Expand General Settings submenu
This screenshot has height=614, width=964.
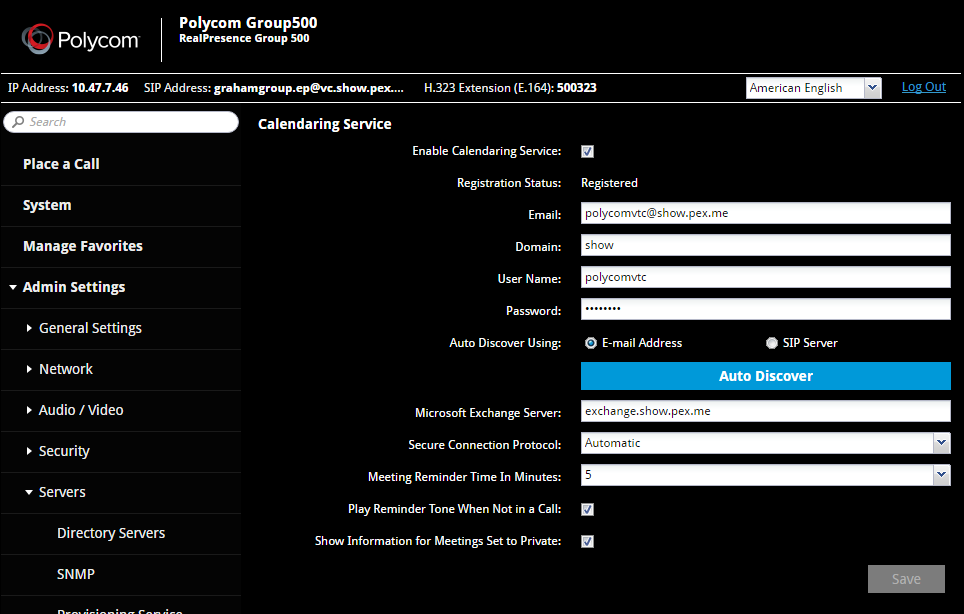click(29, 328)
